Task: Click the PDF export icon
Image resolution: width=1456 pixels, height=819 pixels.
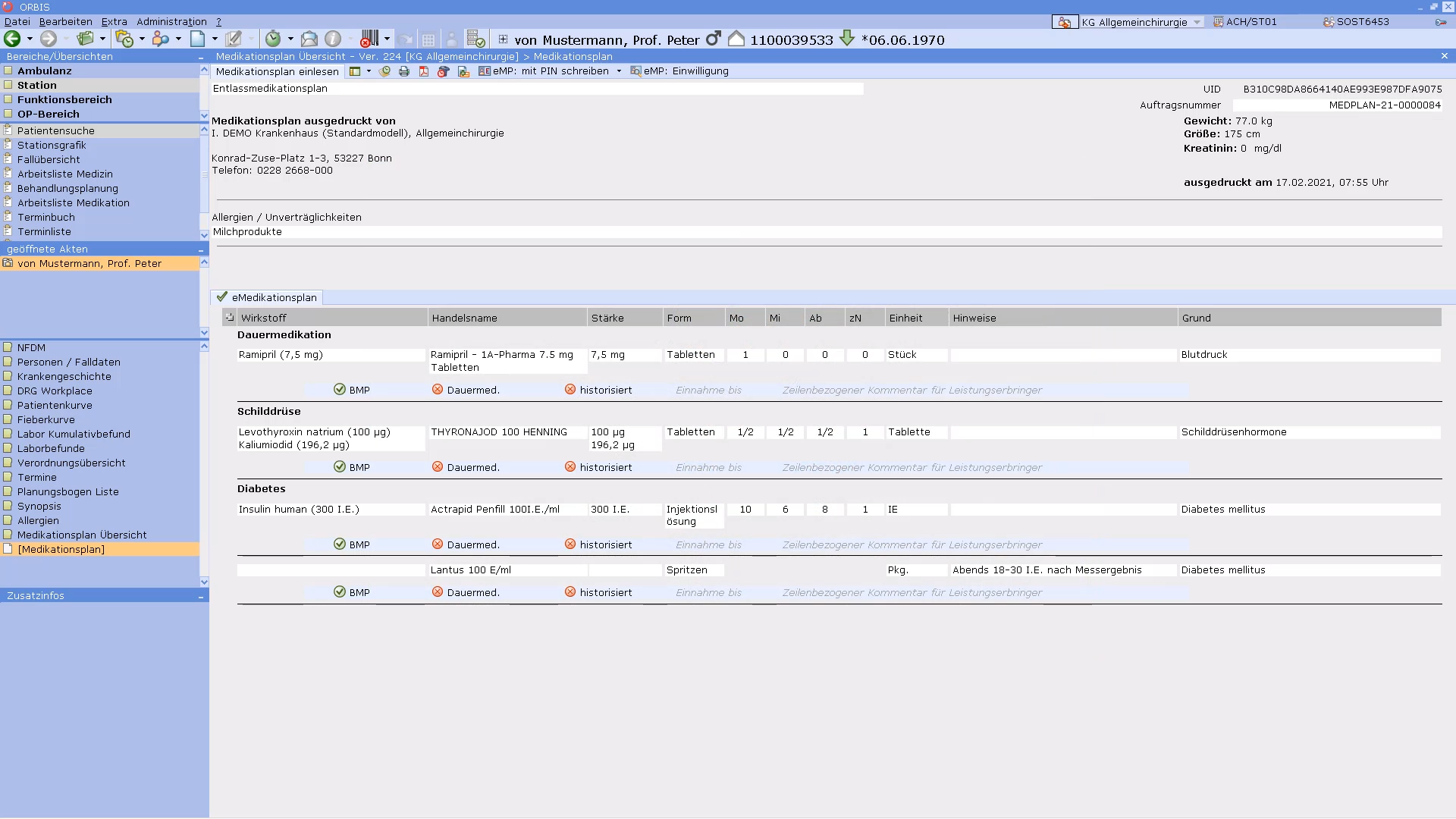Action: point(424,71)
